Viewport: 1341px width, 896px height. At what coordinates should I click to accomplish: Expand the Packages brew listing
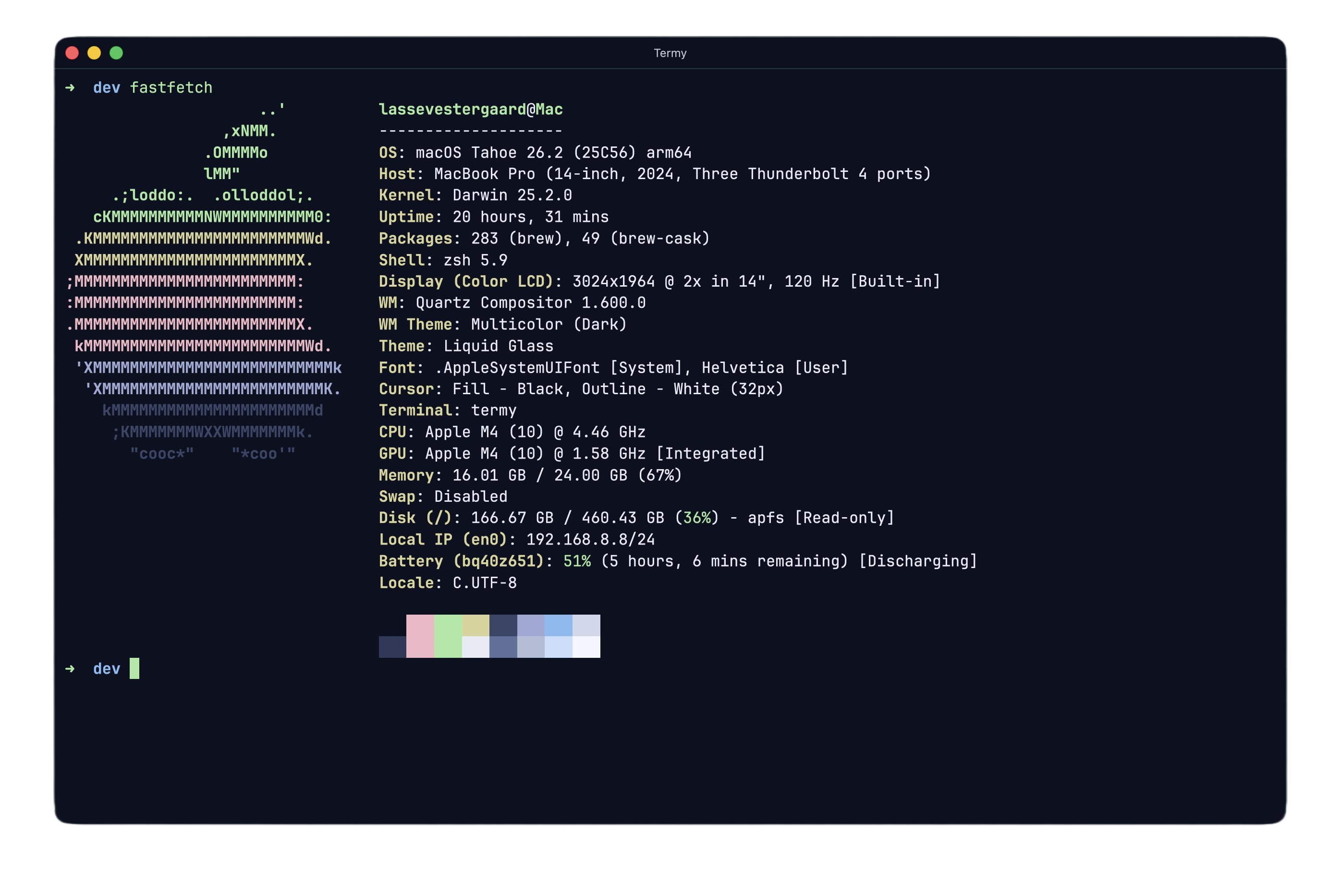coord(589,238)
